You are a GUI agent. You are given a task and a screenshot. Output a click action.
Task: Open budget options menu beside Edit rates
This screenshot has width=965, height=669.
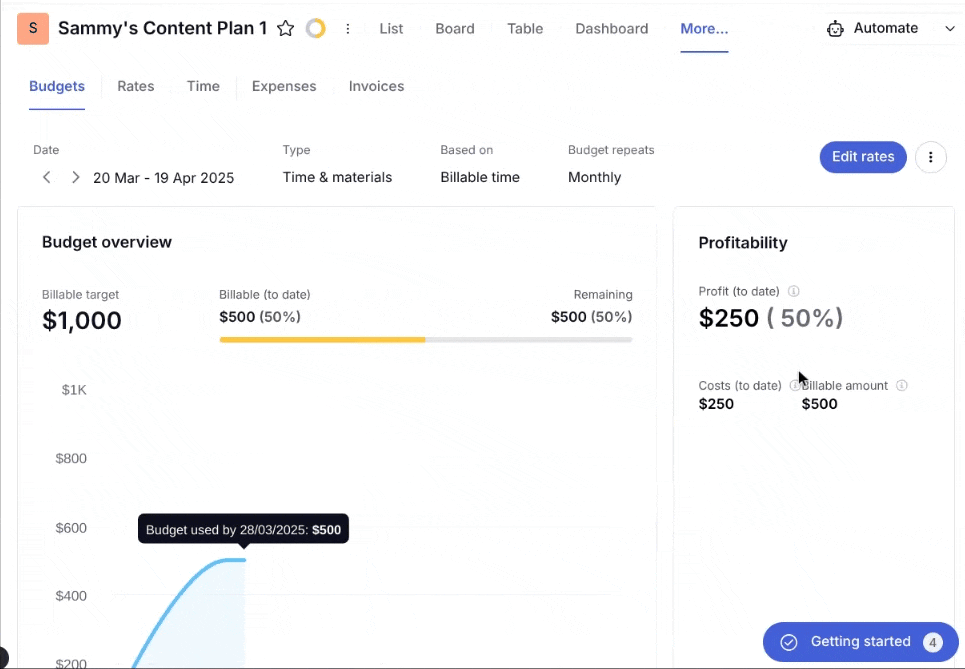pos(931,157)
